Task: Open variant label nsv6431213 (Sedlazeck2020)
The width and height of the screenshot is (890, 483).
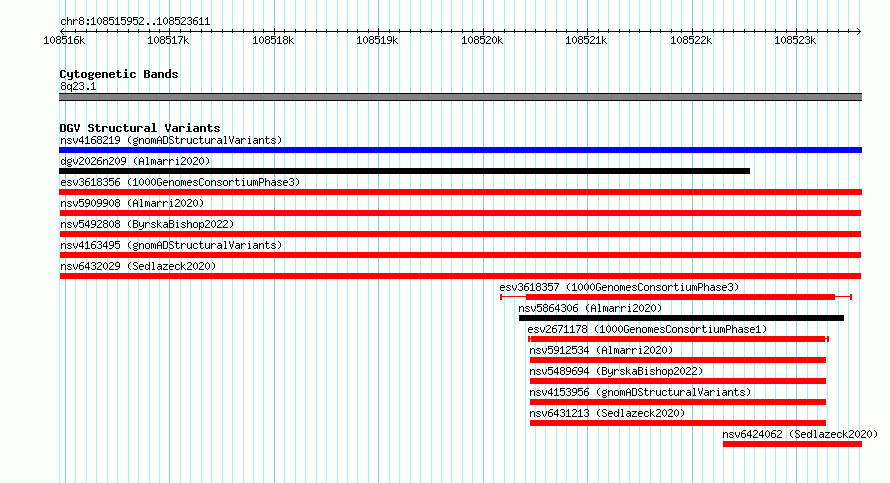Action: click(x=607, y=413)
